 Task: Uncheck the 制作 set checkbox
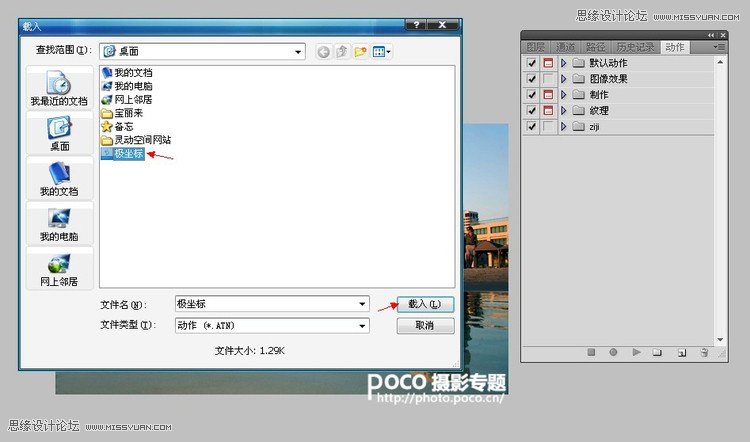(x=531, y=94)
